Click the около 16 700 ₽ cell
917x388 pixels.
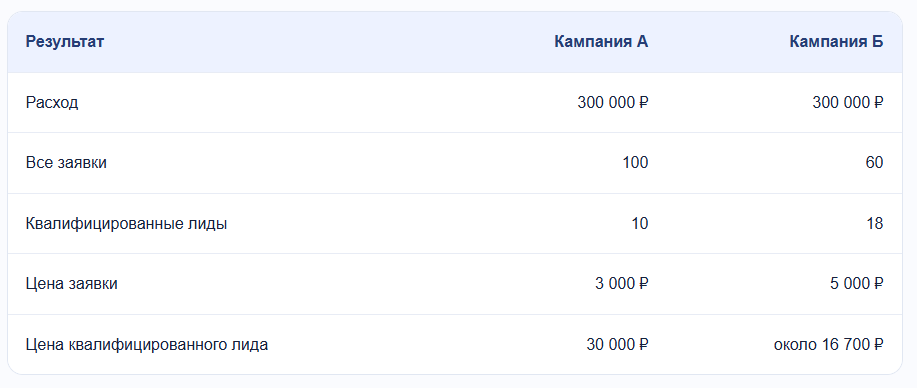tap(829, 345)
